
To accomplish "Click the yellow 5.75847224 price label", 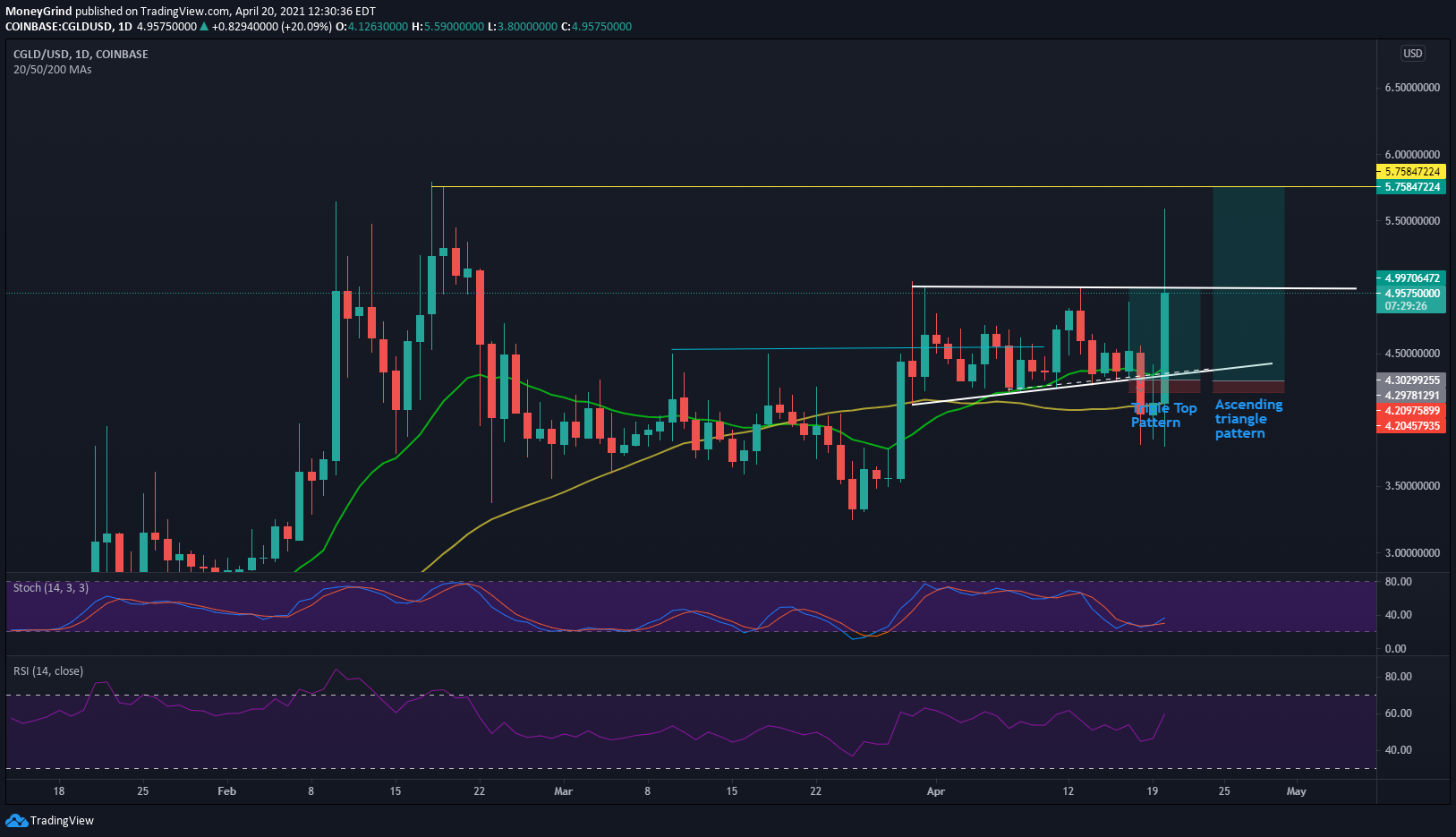I will point(1410,171).
